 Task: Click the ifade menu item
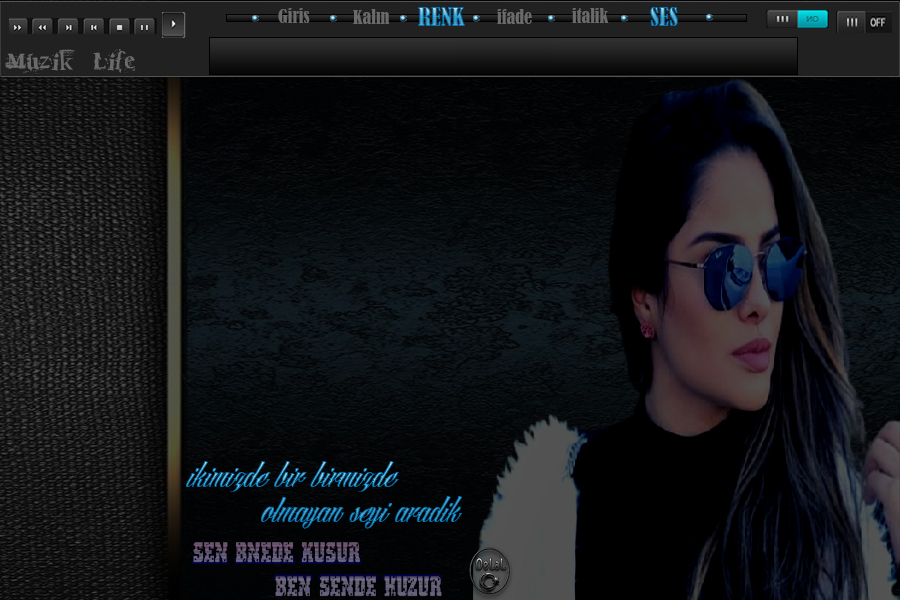pos(514,17)
